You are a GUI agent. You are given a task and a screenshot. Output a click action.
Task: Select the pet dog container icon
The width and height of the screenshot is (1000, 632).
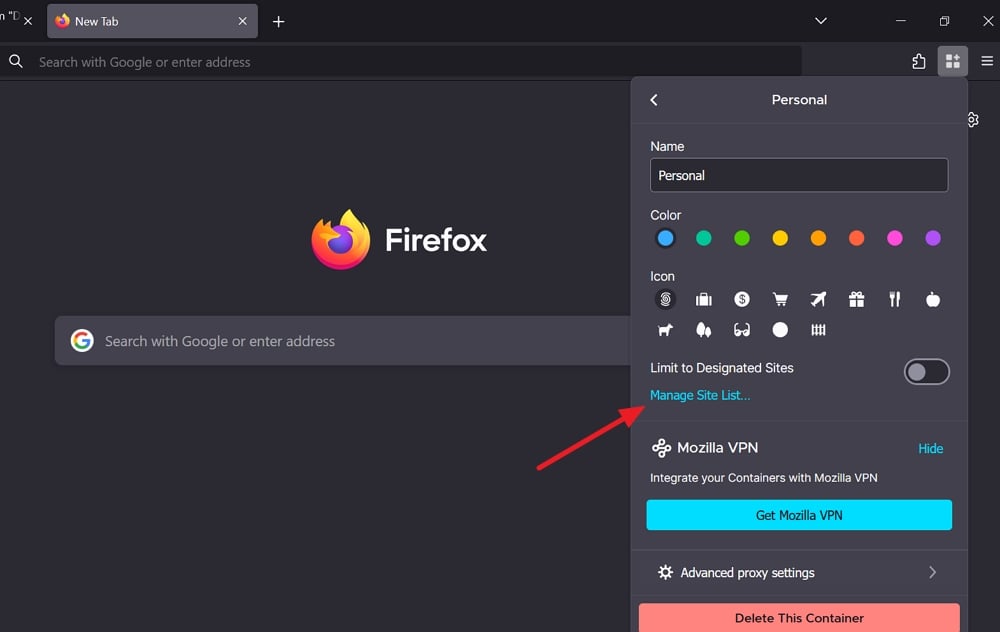(665, 330)
